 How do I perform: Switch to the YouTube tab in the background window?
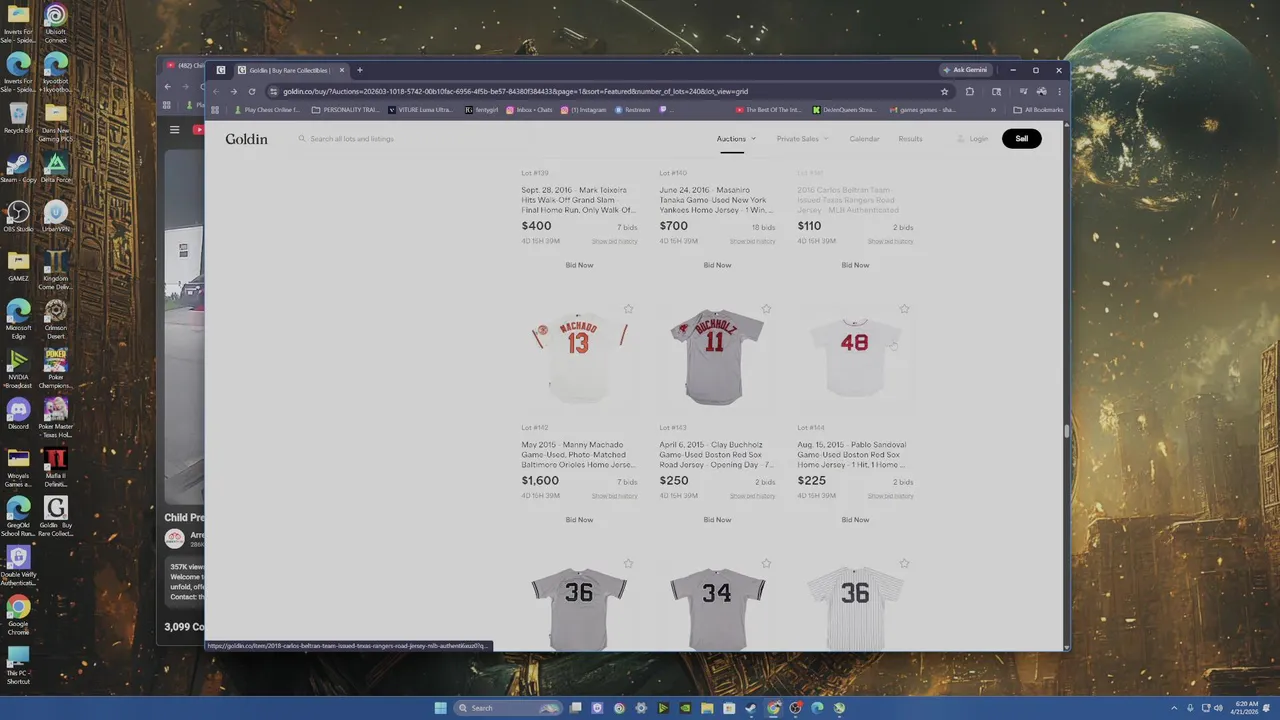click(185, 66)
